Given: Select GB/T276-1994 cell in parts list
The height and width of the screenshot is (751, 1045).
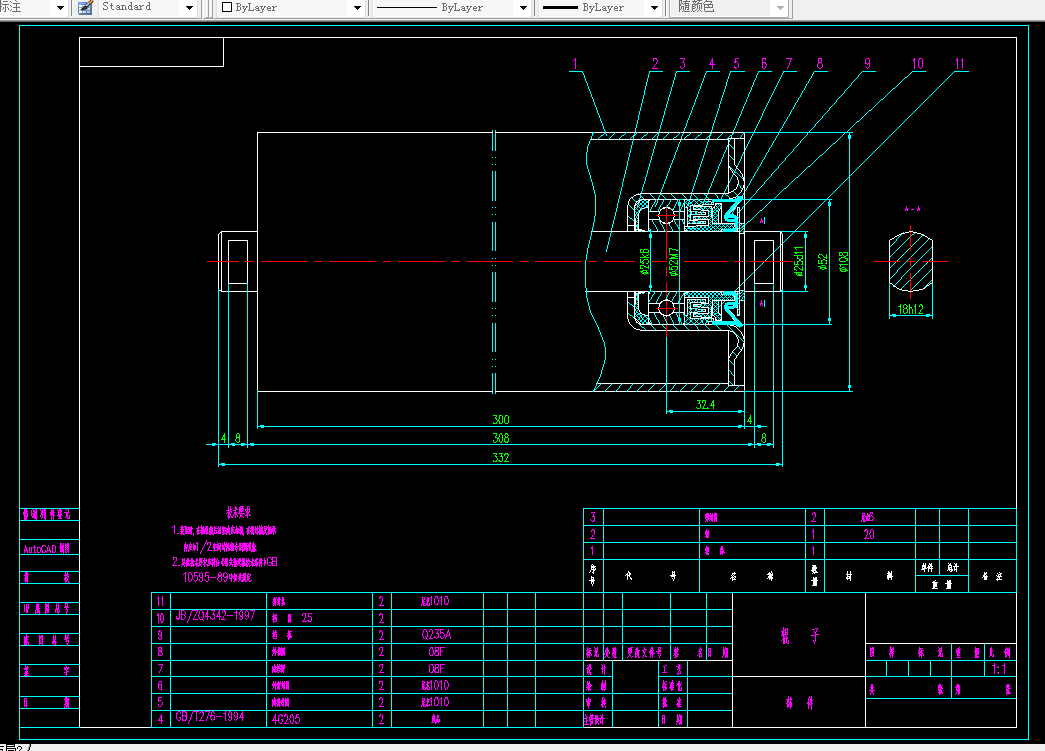Looking at the screenshot, I should (x=210, y=717).
